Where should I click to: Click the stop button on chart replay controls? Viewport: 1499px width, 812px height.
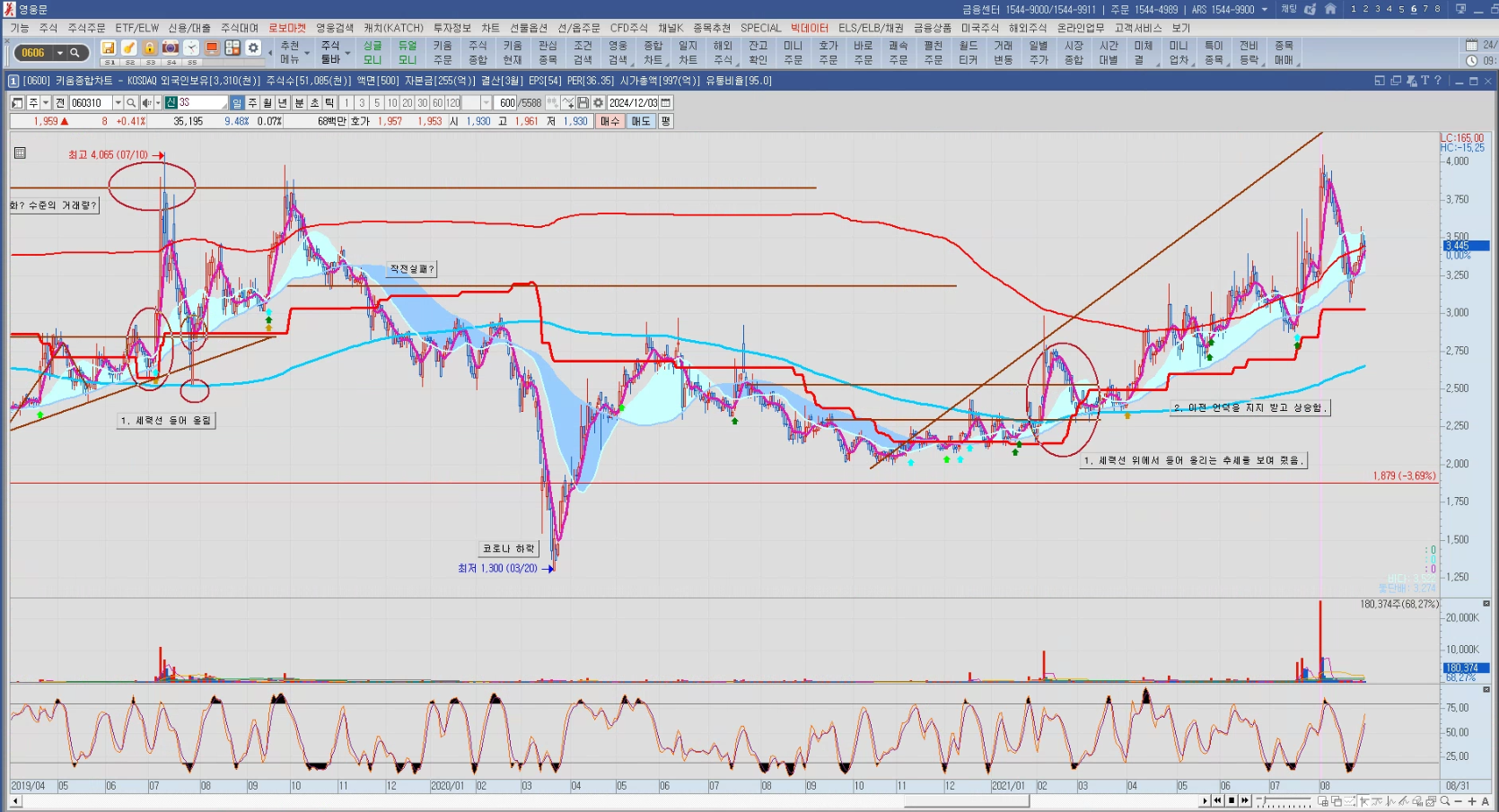coord(1232,800)
